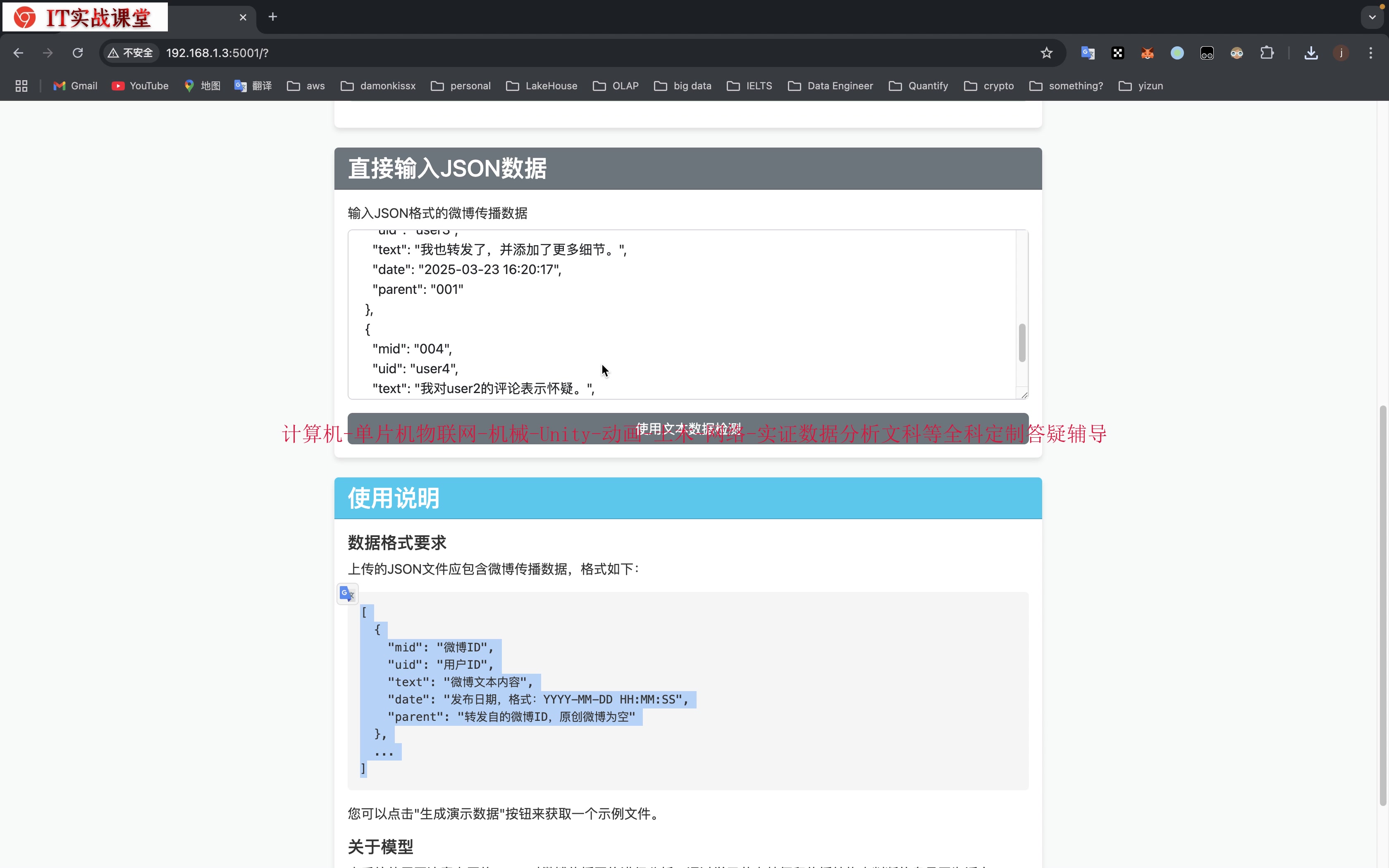The image size is (1389, 868).
Task: Click the 不安全 site security chip
Action: pyautogui.click(x=130, y=53)
